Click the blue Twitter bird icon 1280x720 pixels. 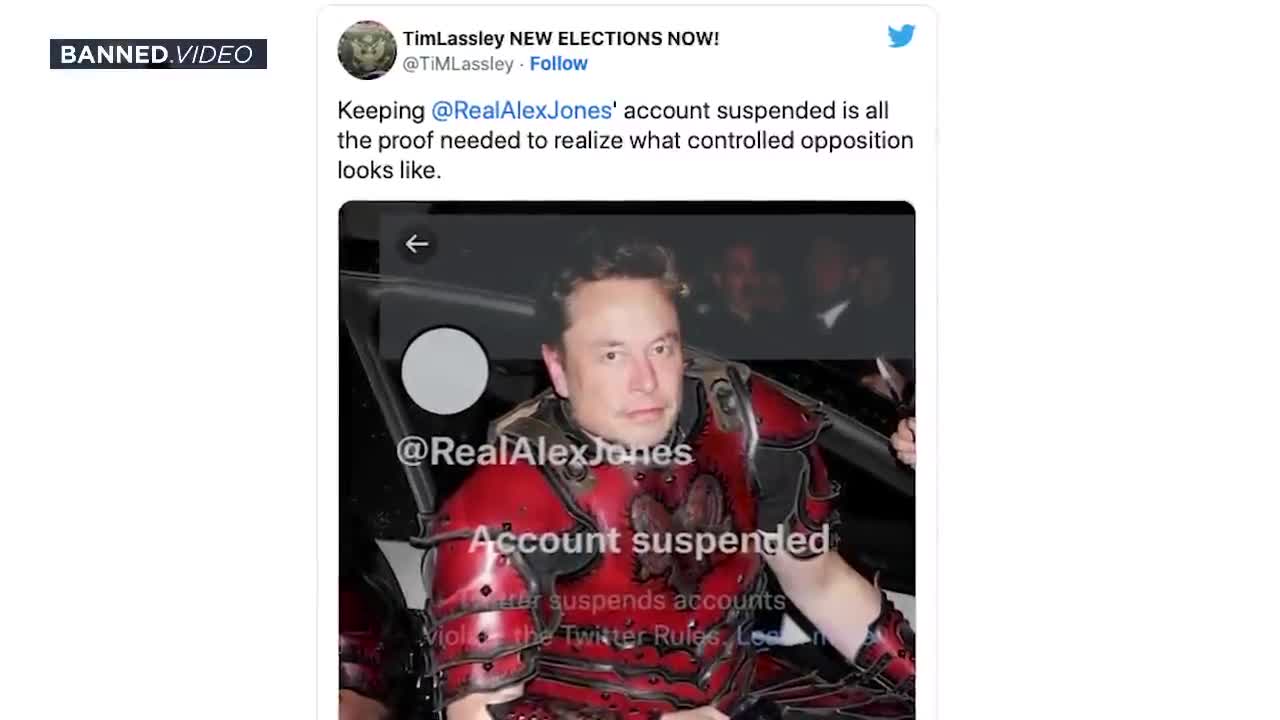pyautogui.click(x=901, y=36)
